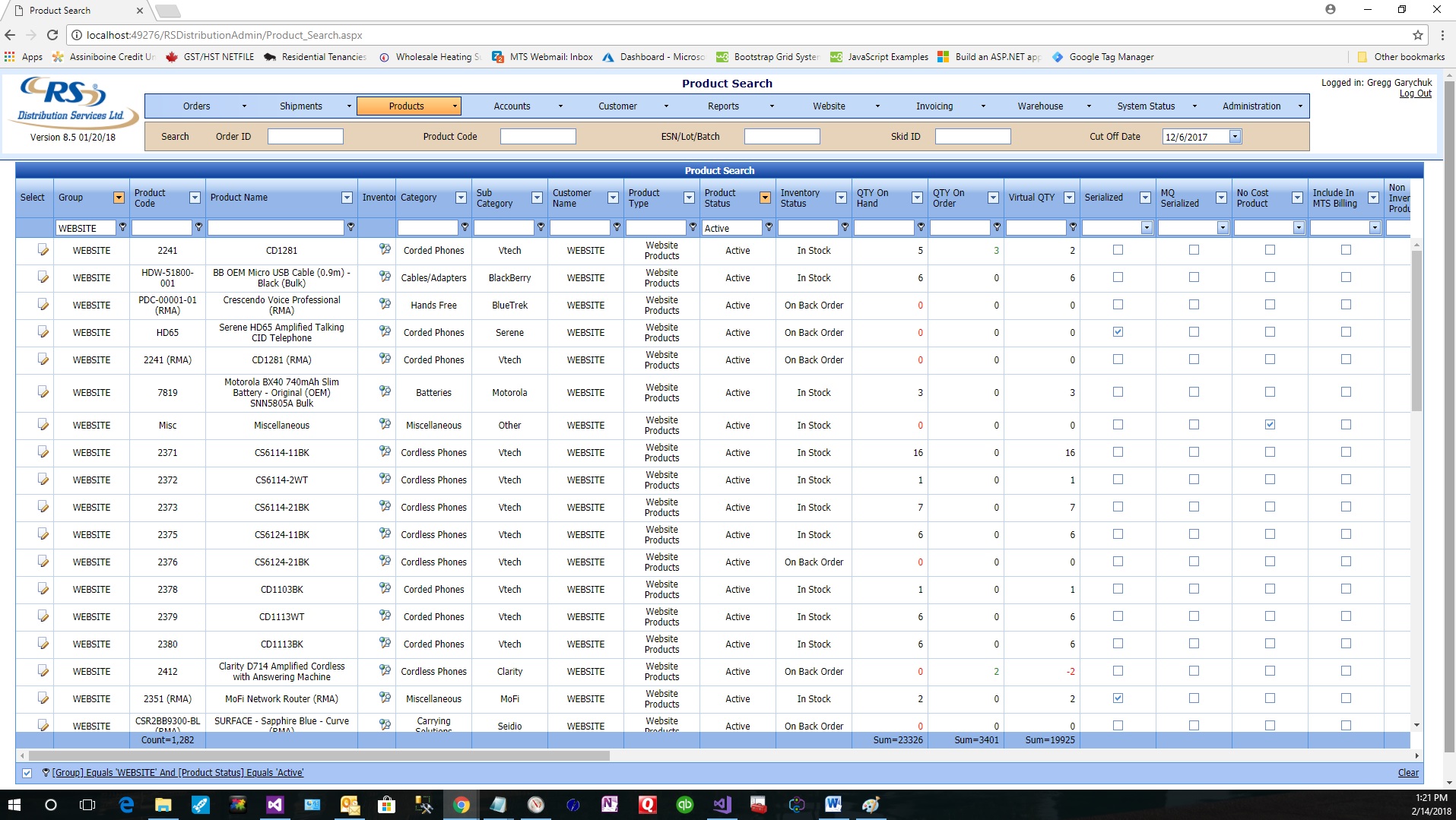Screen dimensions: 1456x820
Task: Open inventory icon for Serene HD65 row
Action: 385,331
